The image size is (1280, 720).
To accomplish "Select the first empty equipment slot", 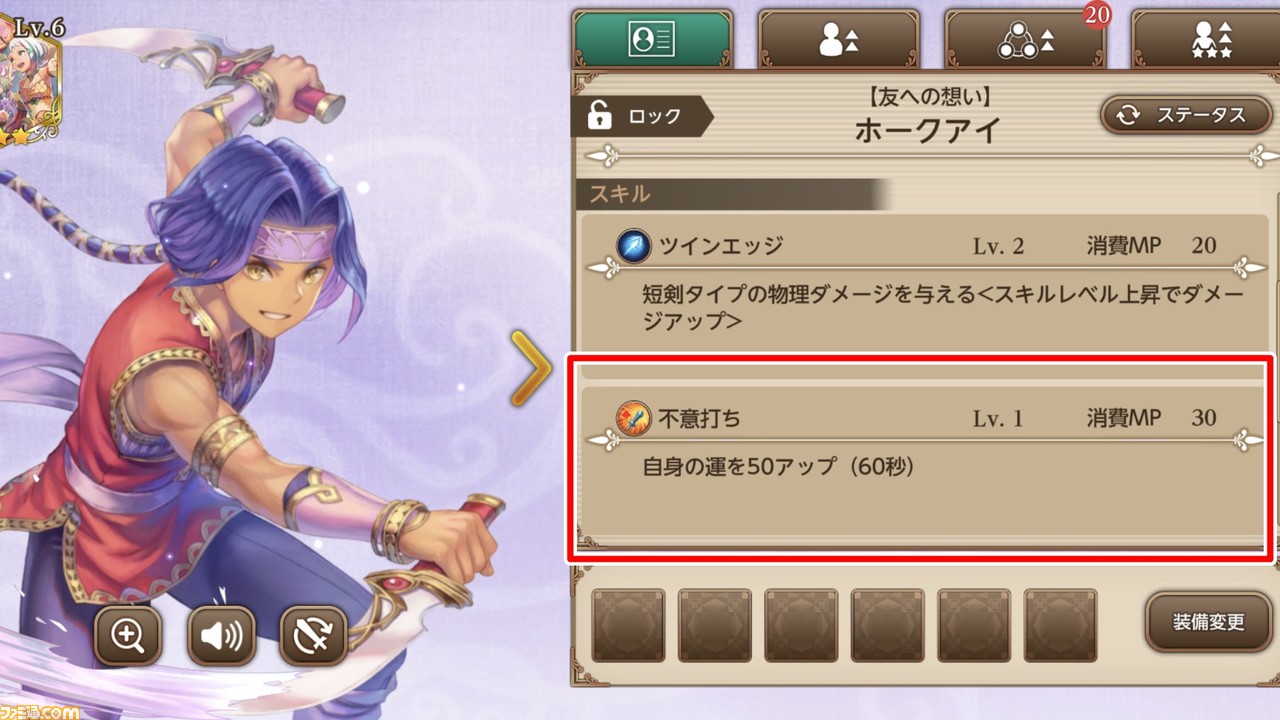I will [x=628, y=625].
